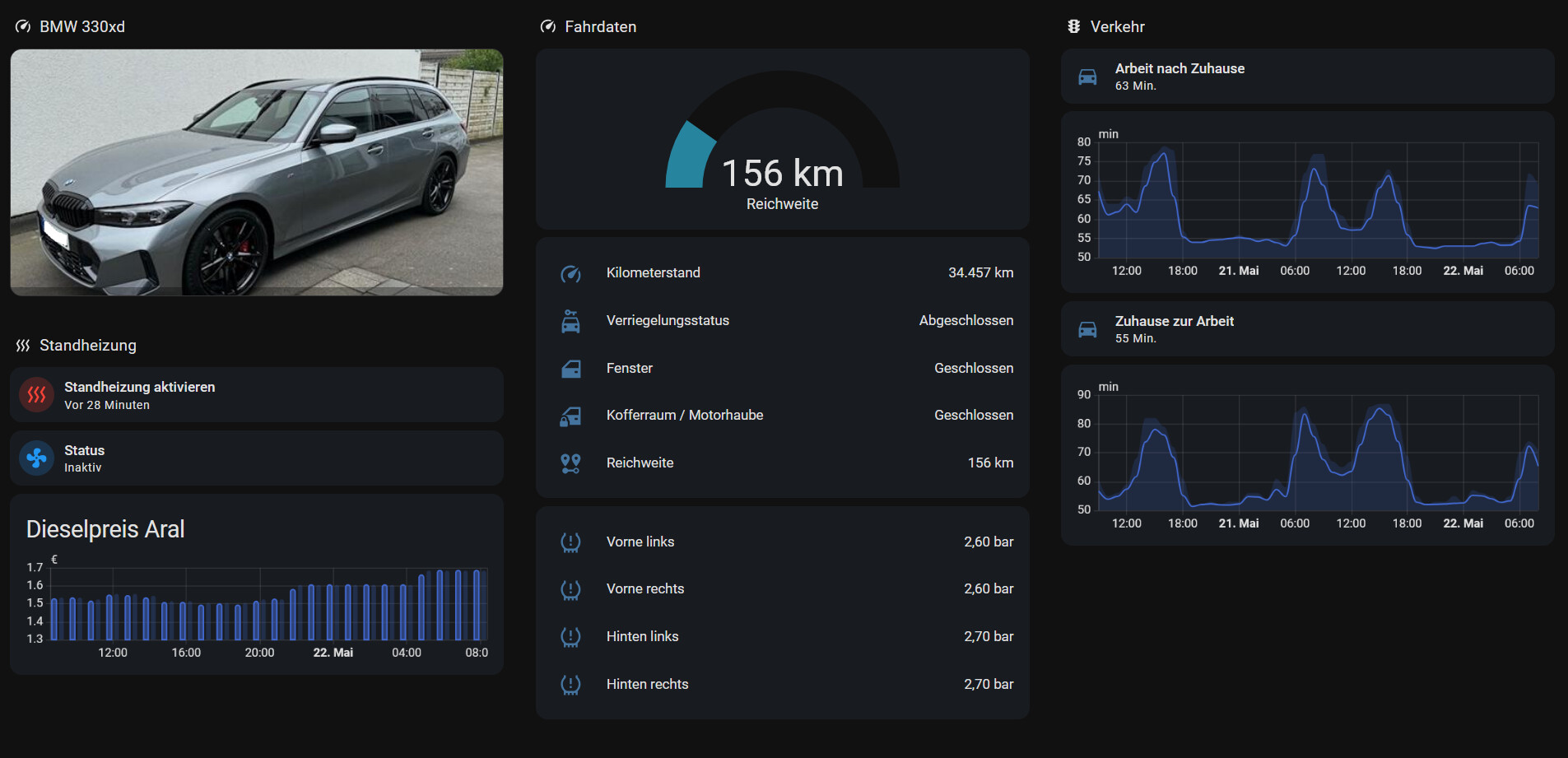The width and height of the screenshot is (1568, 758).
Task: Click the Vor 28 Minuten timestamp
Action: click(107, 405)
